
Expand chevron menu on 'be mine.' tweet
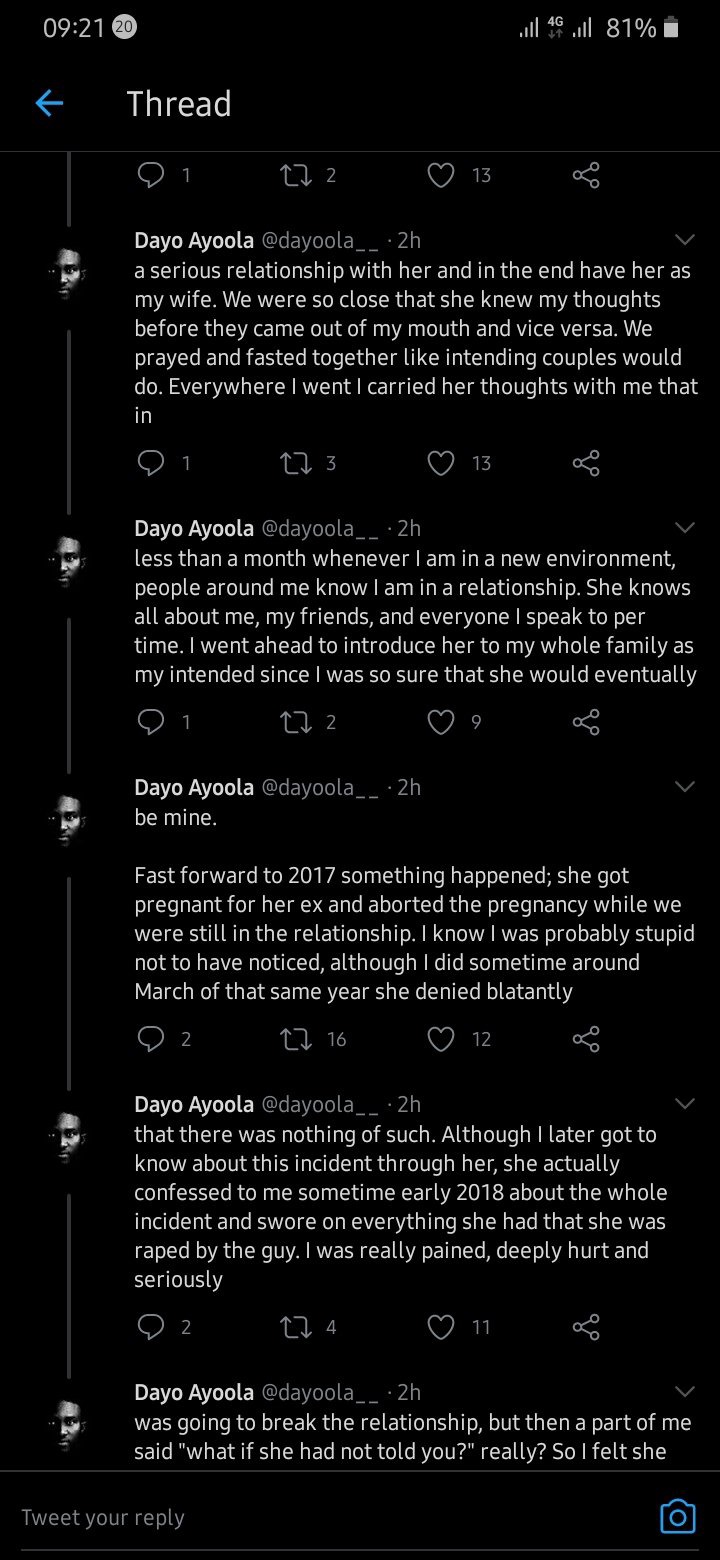tap(685, 787)
